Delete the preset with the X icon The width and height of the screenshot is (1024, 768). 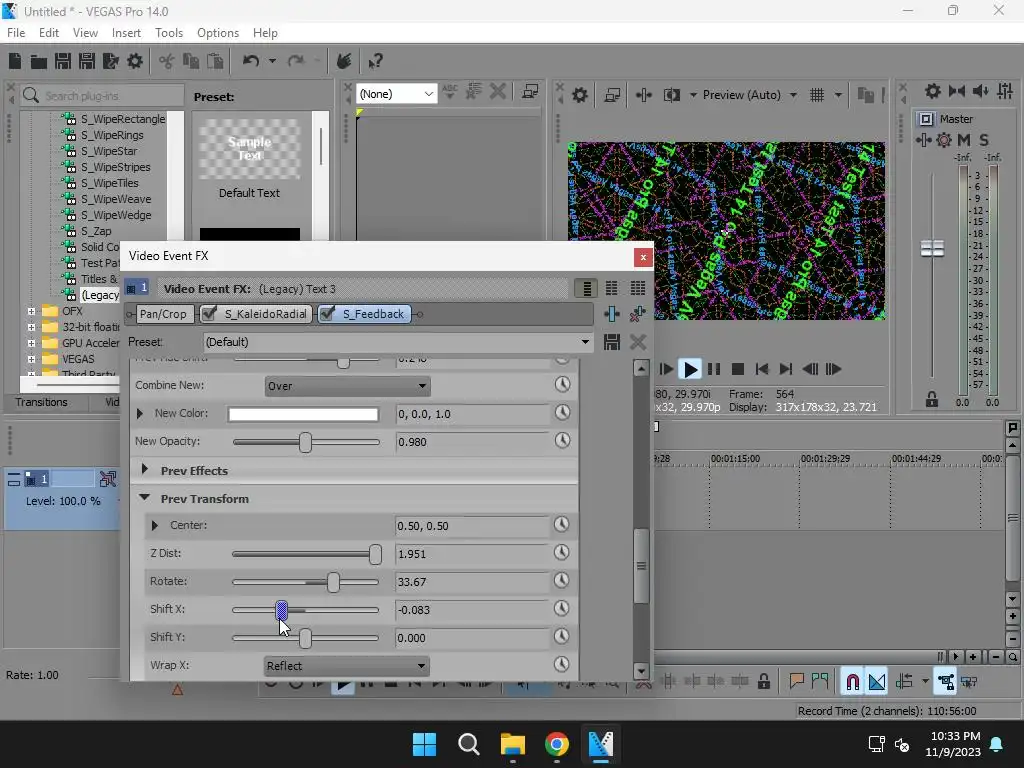638,342
